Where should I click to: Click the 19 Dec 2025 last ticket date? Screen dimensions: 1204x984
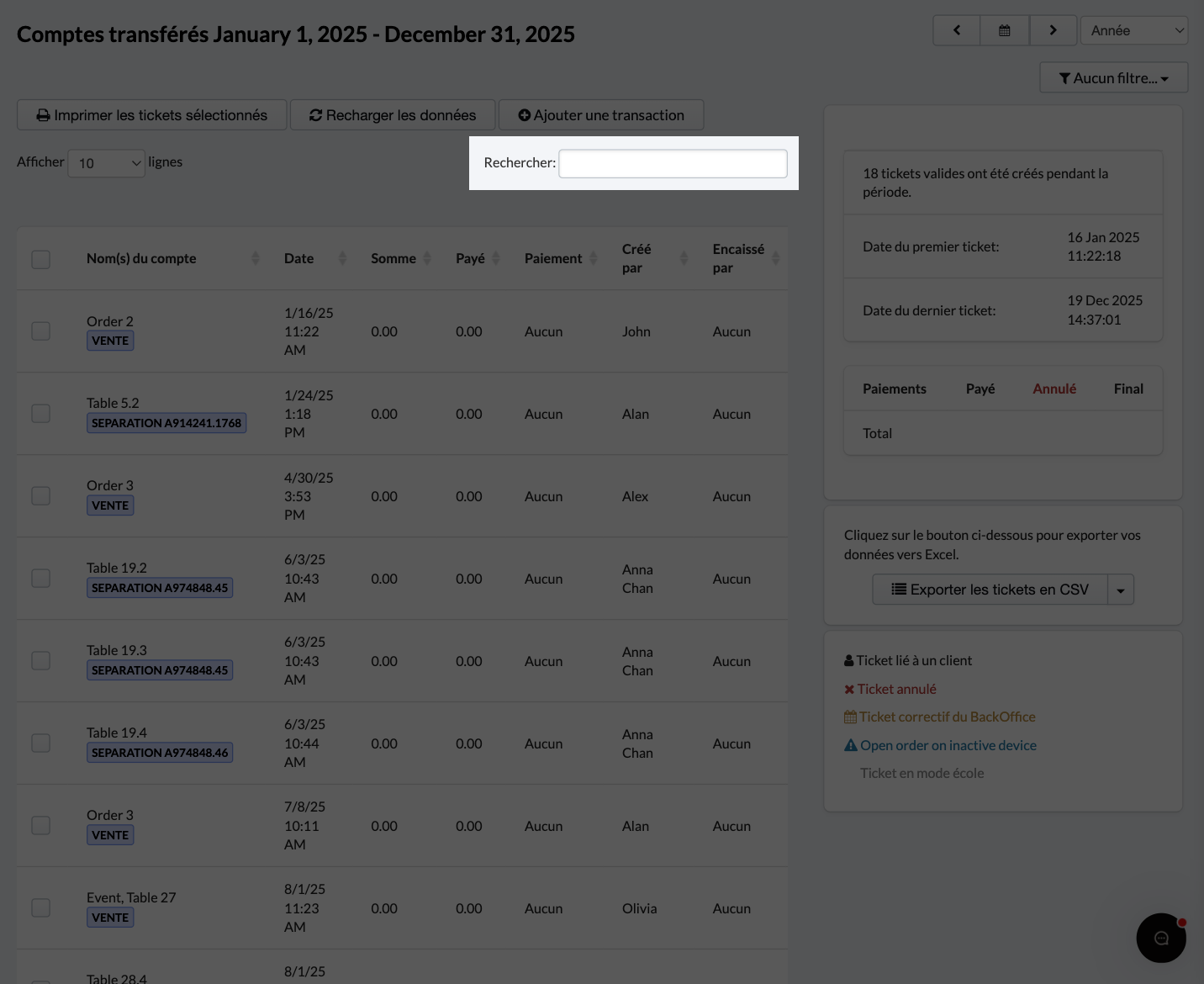(1105, 310)
